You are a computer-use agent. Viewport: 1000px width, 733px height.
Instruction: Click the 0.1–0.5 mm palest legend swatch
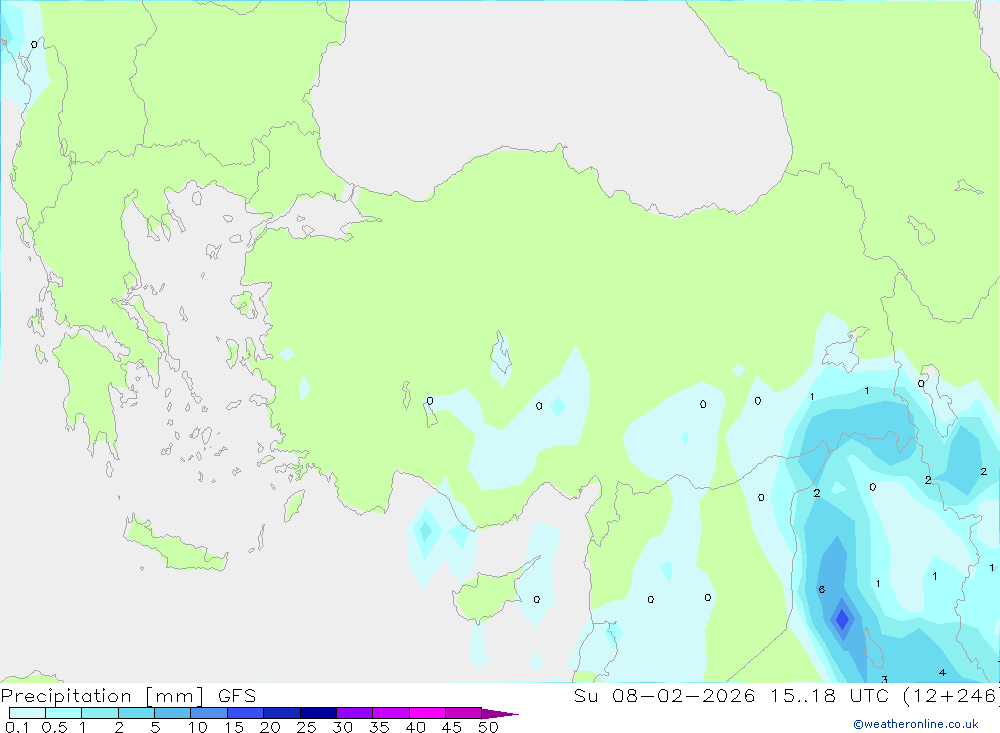coord(27,713)
